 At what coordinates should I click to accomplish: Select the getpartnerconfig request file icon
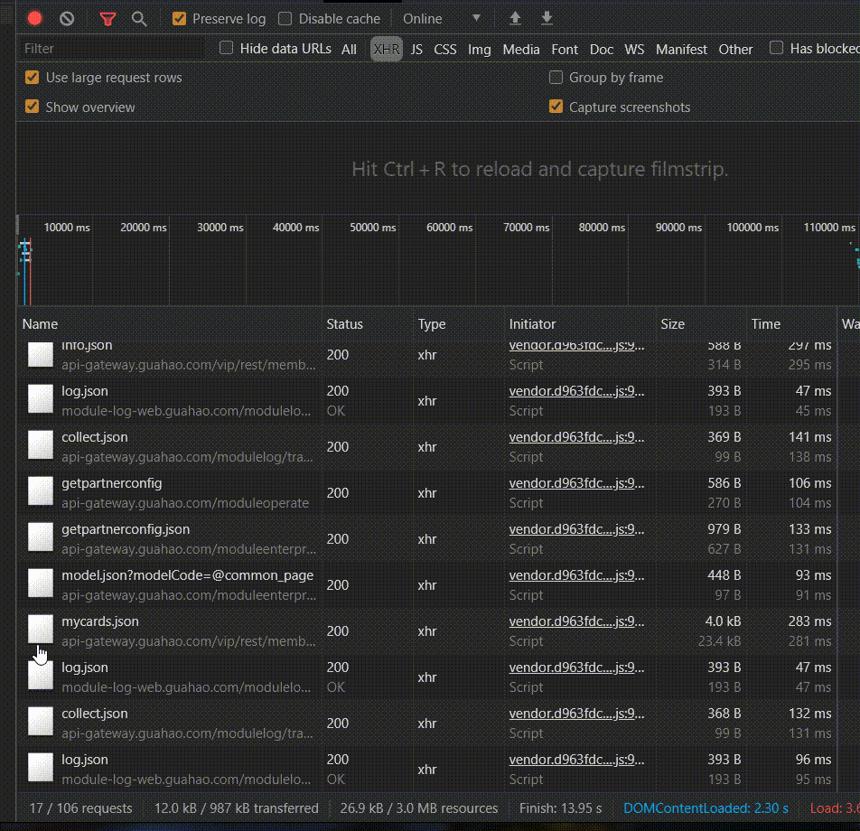pos(41,490)
